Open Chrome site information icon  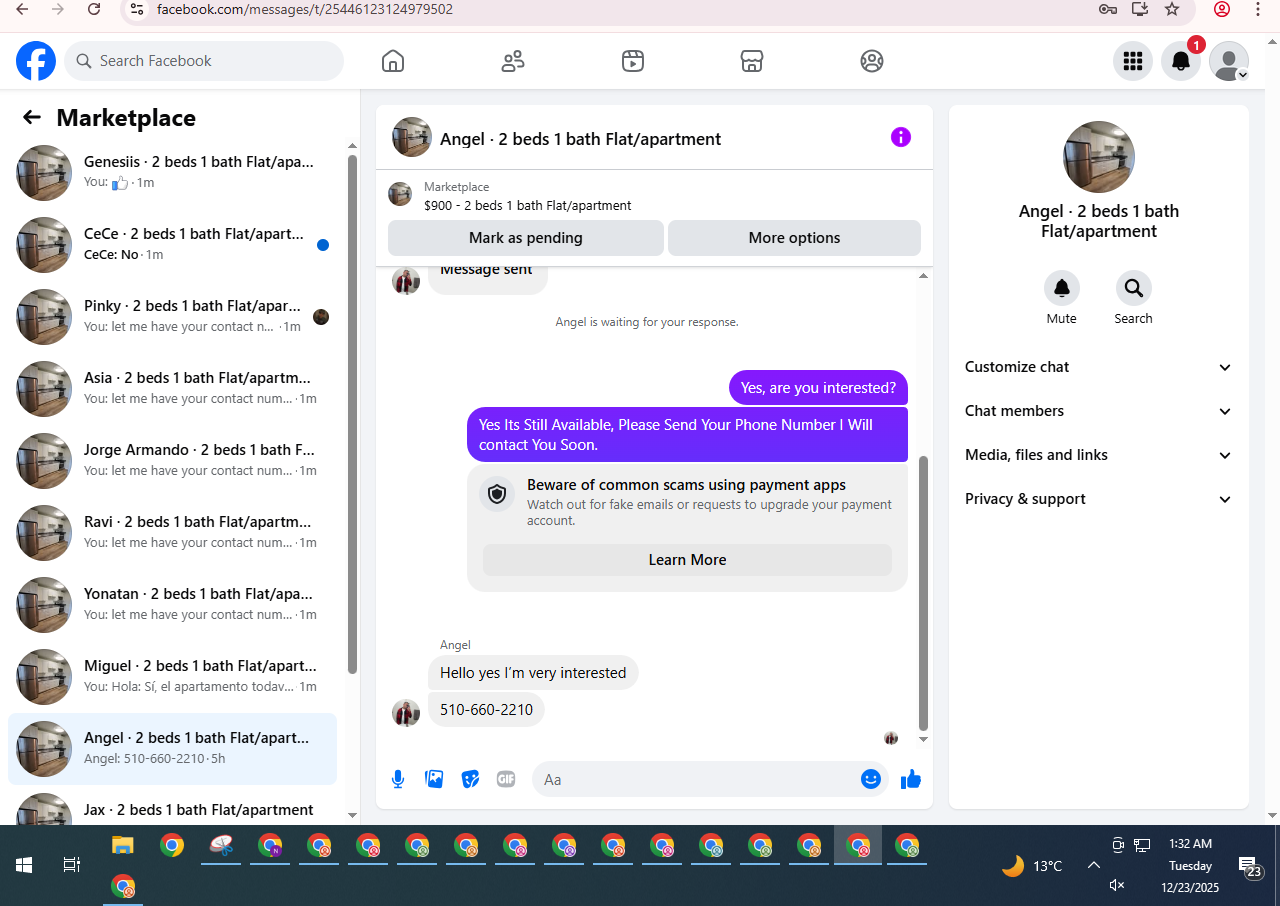(x=138, y=9)
